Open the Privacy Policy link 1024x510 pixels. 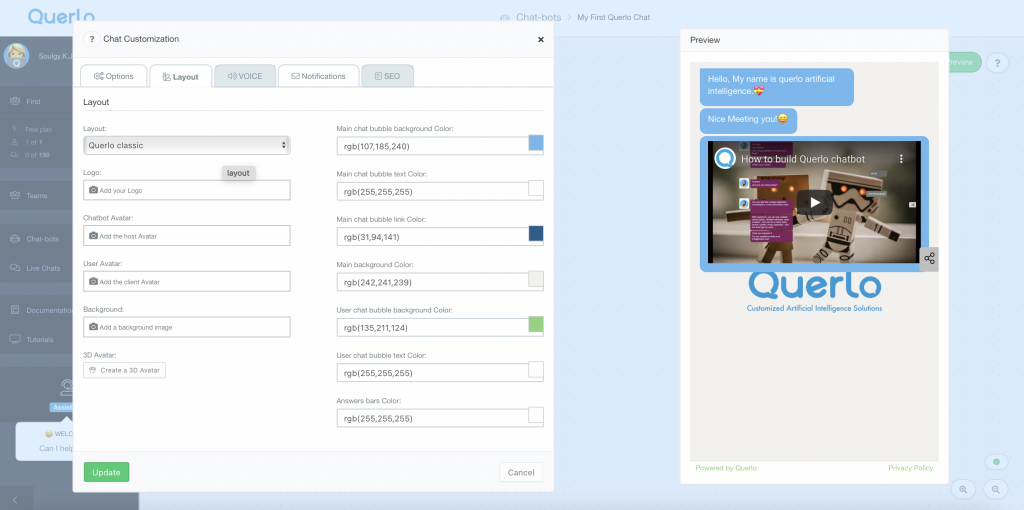click(910, 468)
